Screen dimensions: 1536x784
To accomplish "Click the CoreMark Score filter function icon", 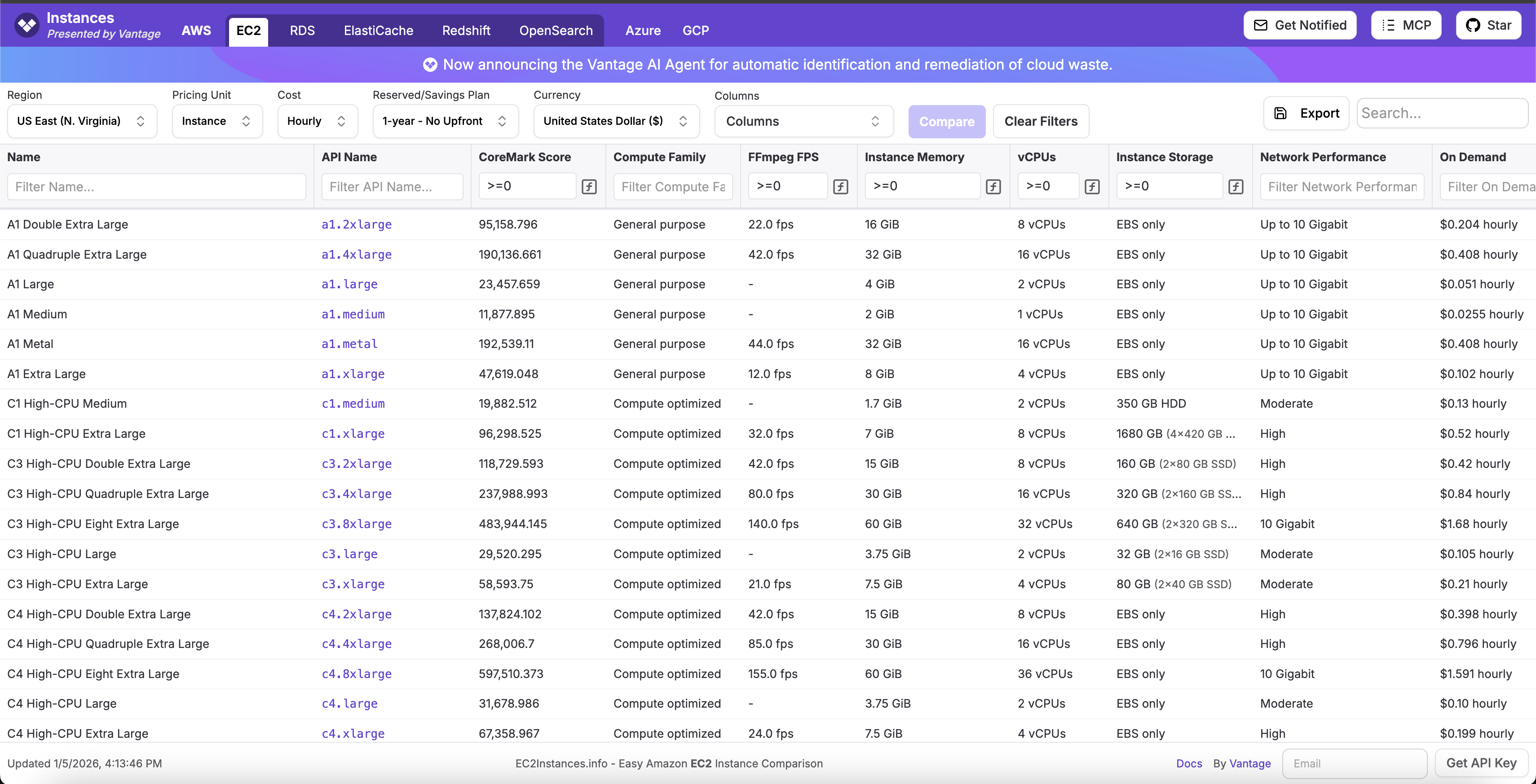I will tap(588, 187).
